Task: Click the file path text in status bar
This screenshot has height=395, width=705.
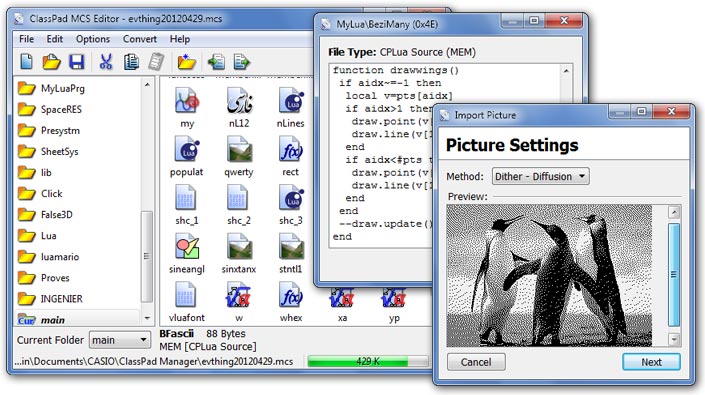Action: 153,361
